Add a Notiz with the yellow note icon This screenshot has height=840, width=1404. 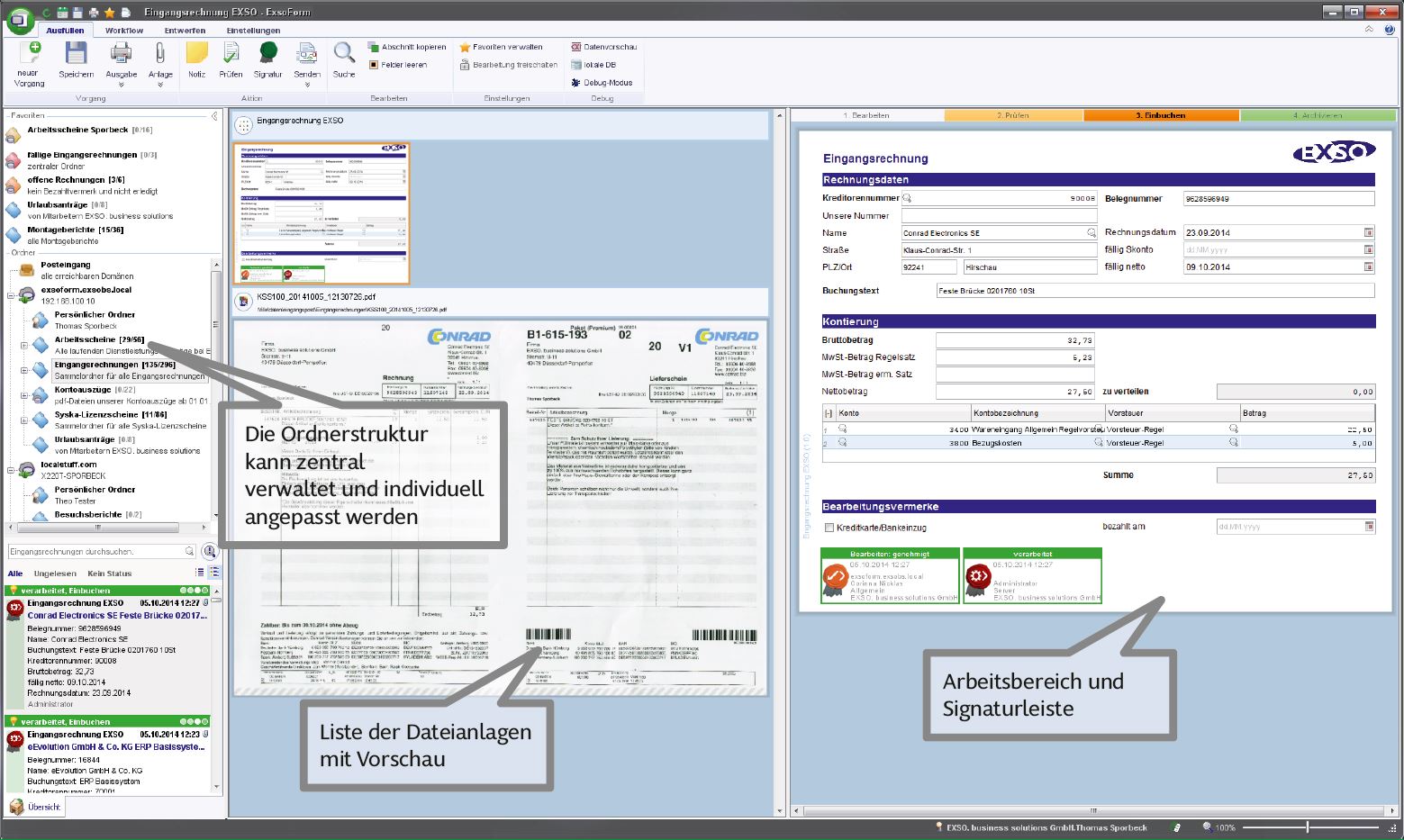pos(196,54)
